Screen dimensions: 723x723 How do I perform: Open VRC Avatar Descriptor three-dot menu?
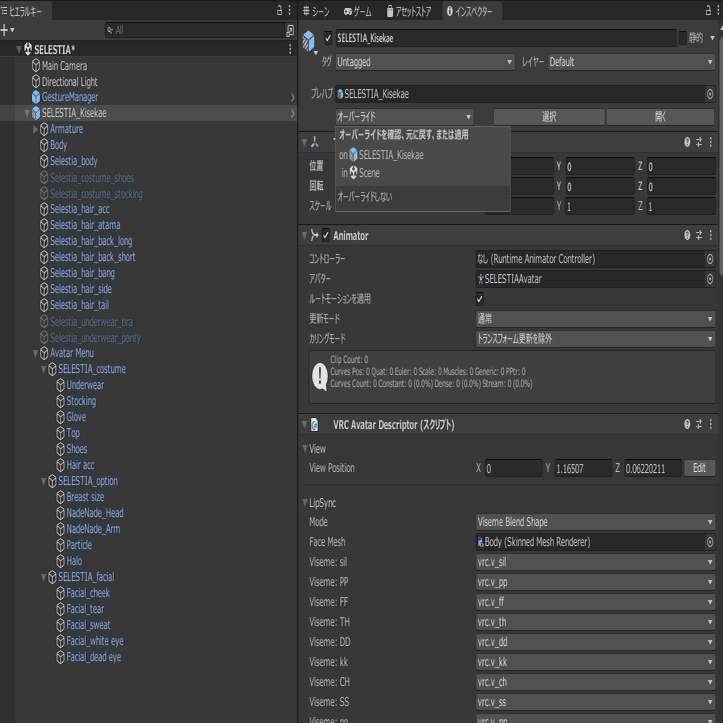711,424
